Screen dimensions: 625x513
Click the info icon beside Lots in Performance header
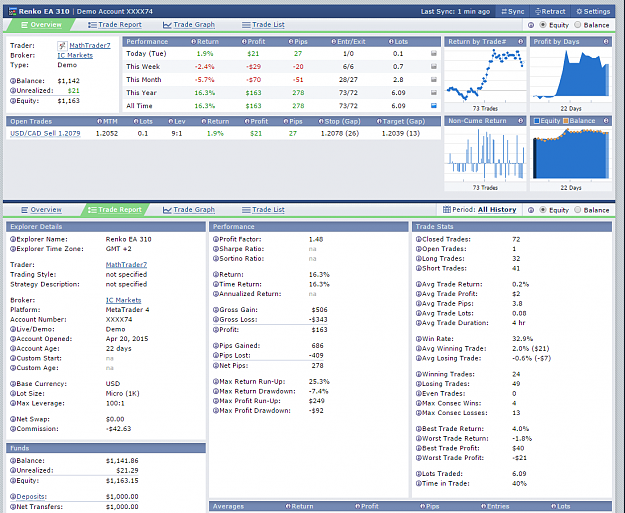391,41
